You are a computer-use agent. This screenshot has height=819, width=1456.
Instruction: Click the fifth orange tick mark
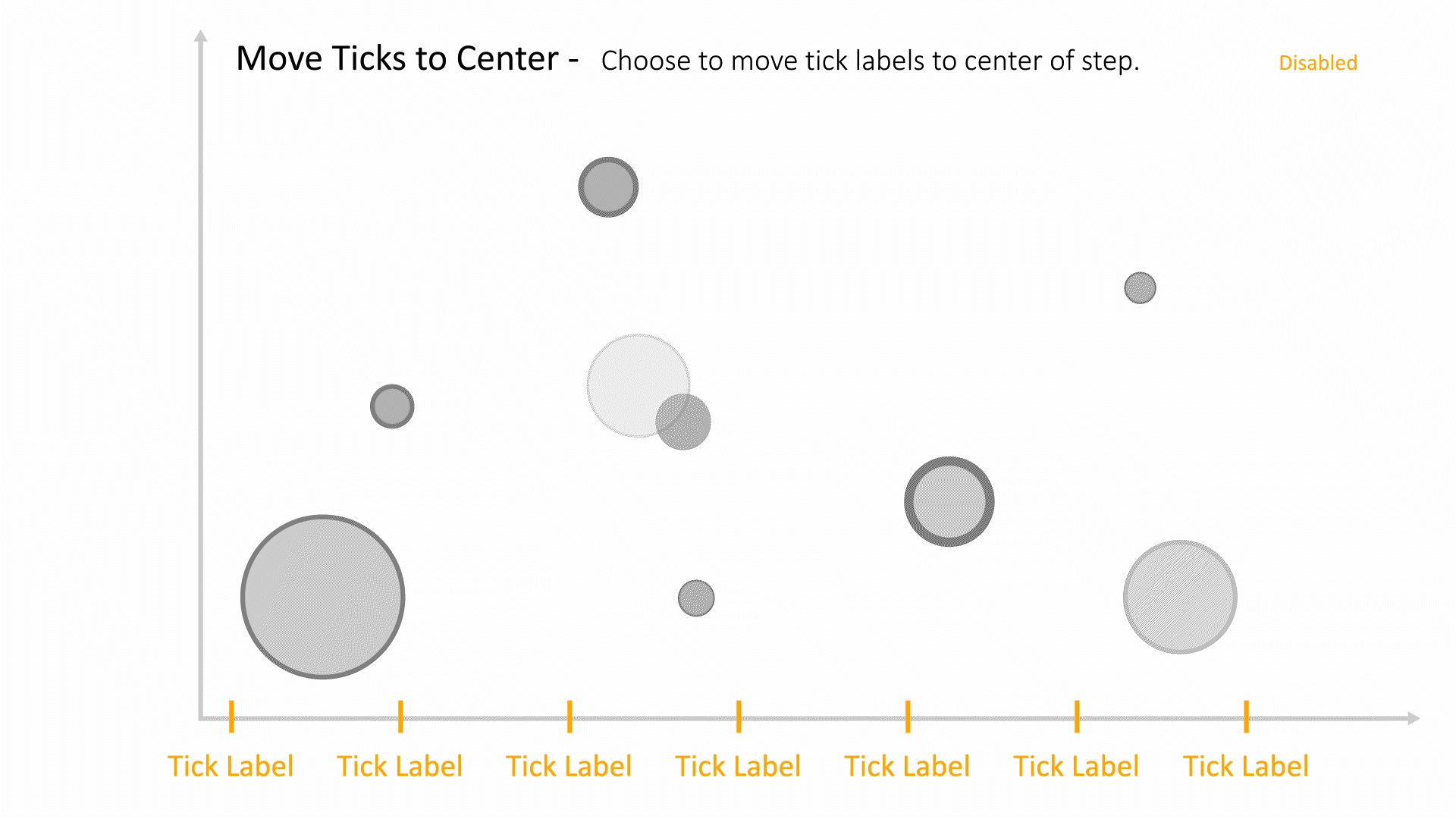point(908,717)
